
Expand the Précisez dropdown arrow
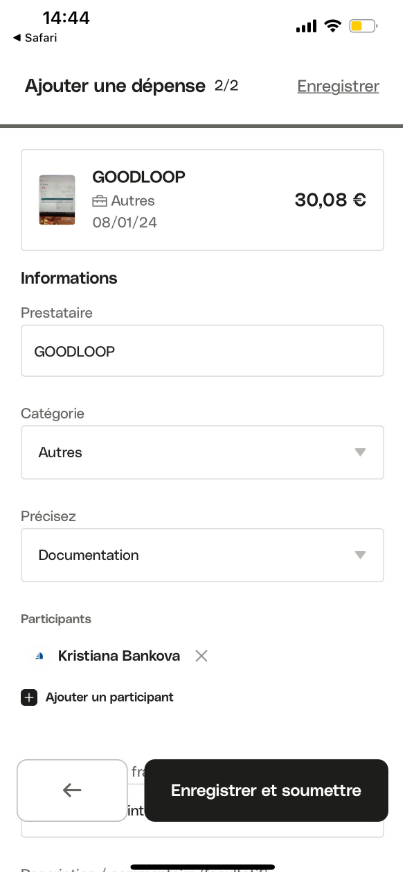pos(360,555)
